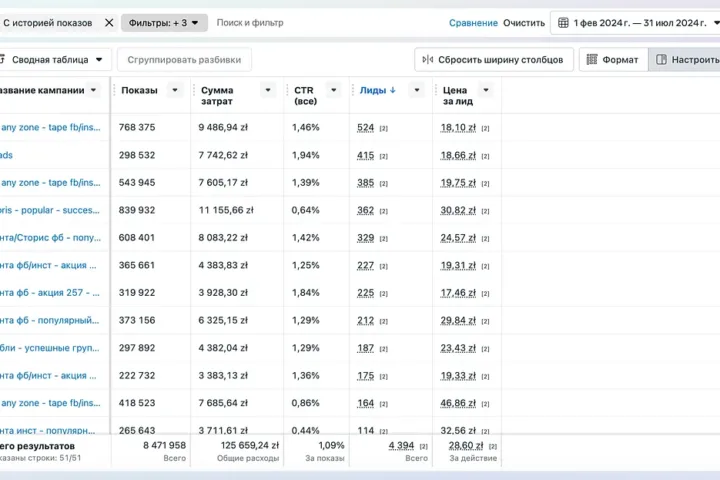Image resolution: width=720 pixels, height=480 pixels.
Task: Click leads value '415'
Action: tap(366, 155)
